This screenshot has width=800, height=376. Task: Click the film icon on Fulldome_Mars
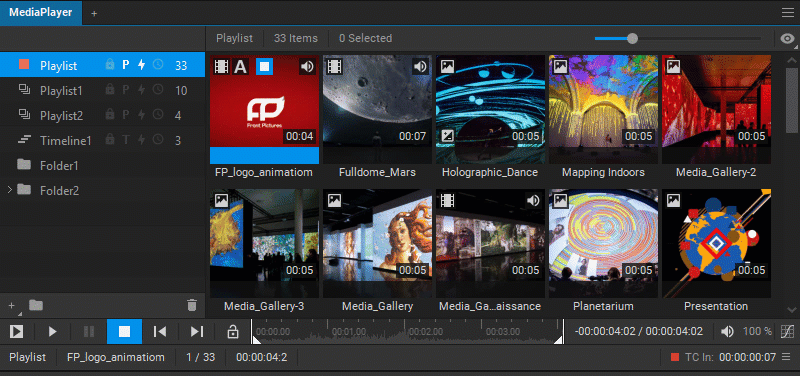click(x=335, y=66)
